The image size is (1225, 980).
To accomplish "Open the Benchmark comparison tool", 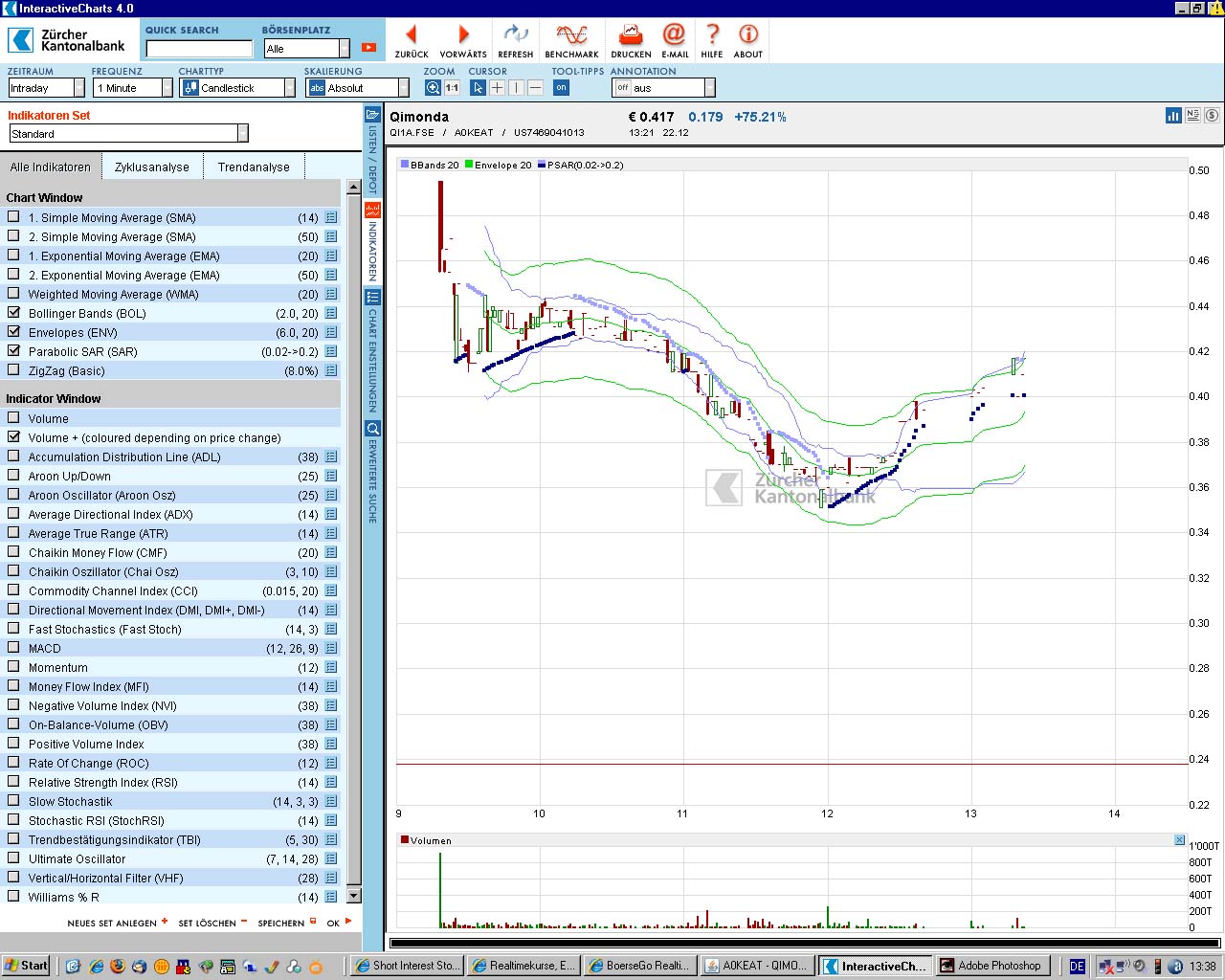I will click(x=571, y=36).
